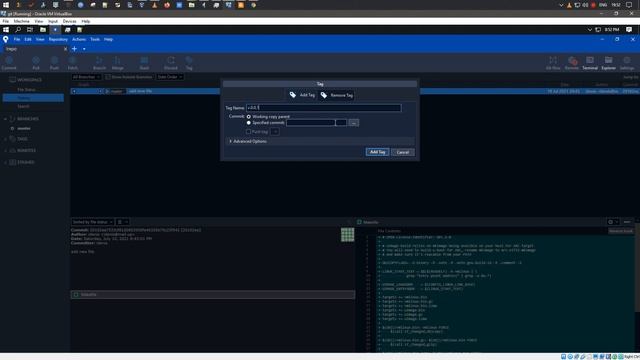Open the Push tag remote dropdown

point(275,132)
